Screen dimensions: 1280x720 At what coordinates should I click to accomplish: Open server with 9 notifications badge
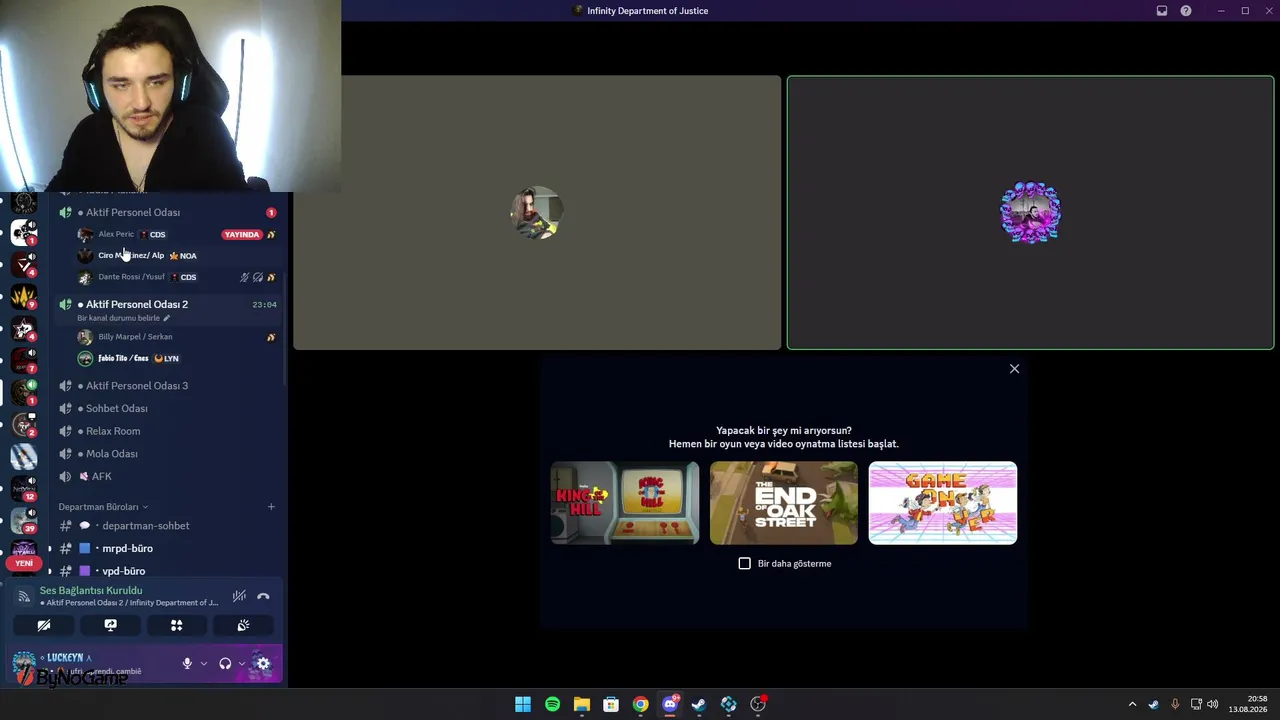[x=24, y=296]
